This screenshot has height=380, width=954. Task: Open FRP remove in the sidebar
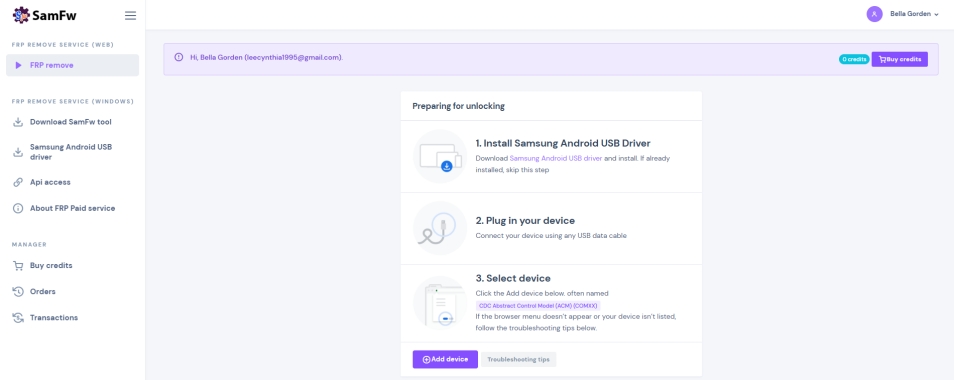(x=72, y=65)
